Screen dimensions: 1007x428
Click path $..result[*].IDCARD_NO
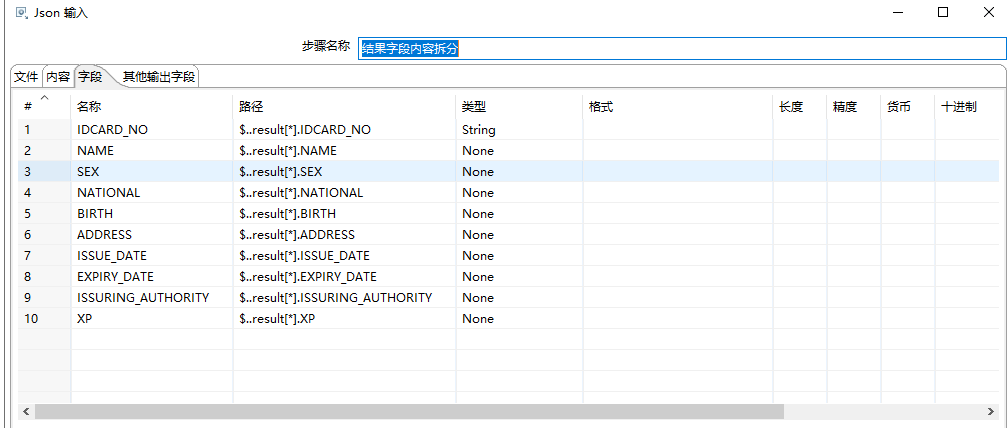[344, 130]
